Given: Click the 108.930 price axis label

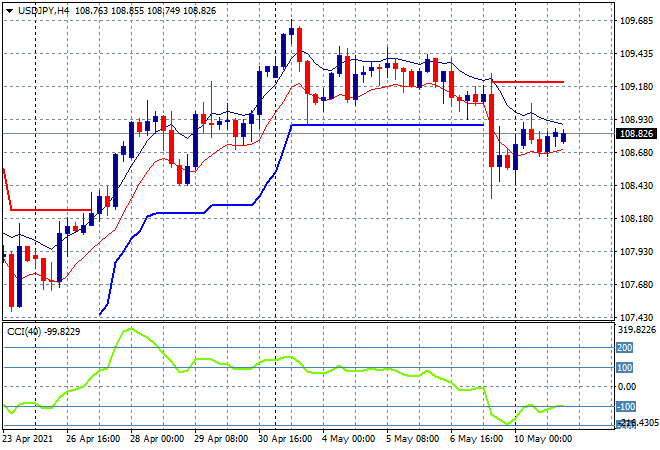Looking at the screenshot, I should (x=636, y=120).
